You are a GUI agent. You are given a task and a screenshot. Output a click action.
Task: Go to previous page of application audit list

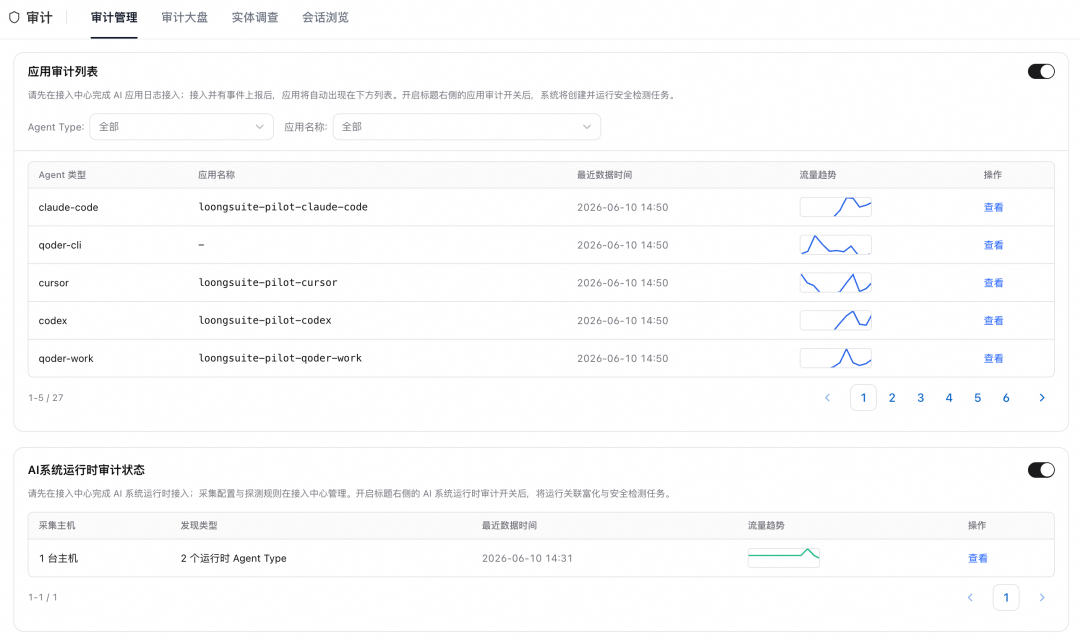pos(828,398)
